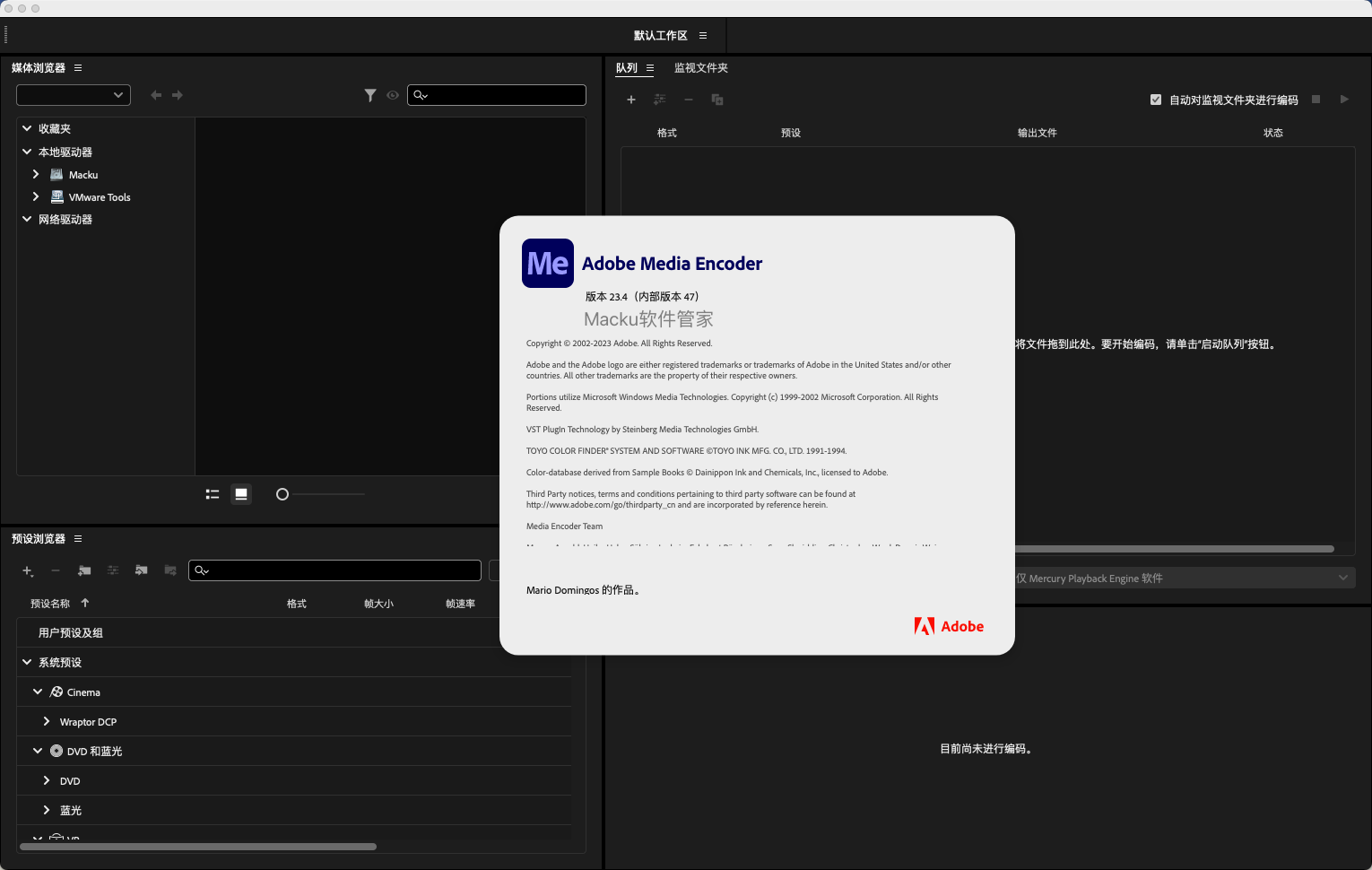1372x870 pixels.
Task: Click the duplicate icon in the queue toolbar
Action: pyautogui.click(x=717, y=100)
